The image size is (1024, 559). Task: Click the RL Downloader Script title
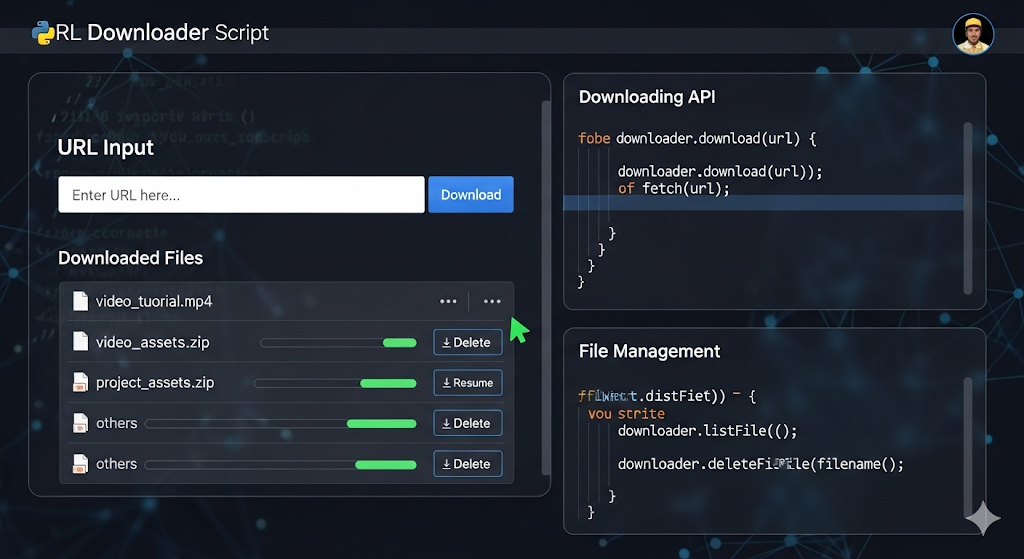coord(162,33)
